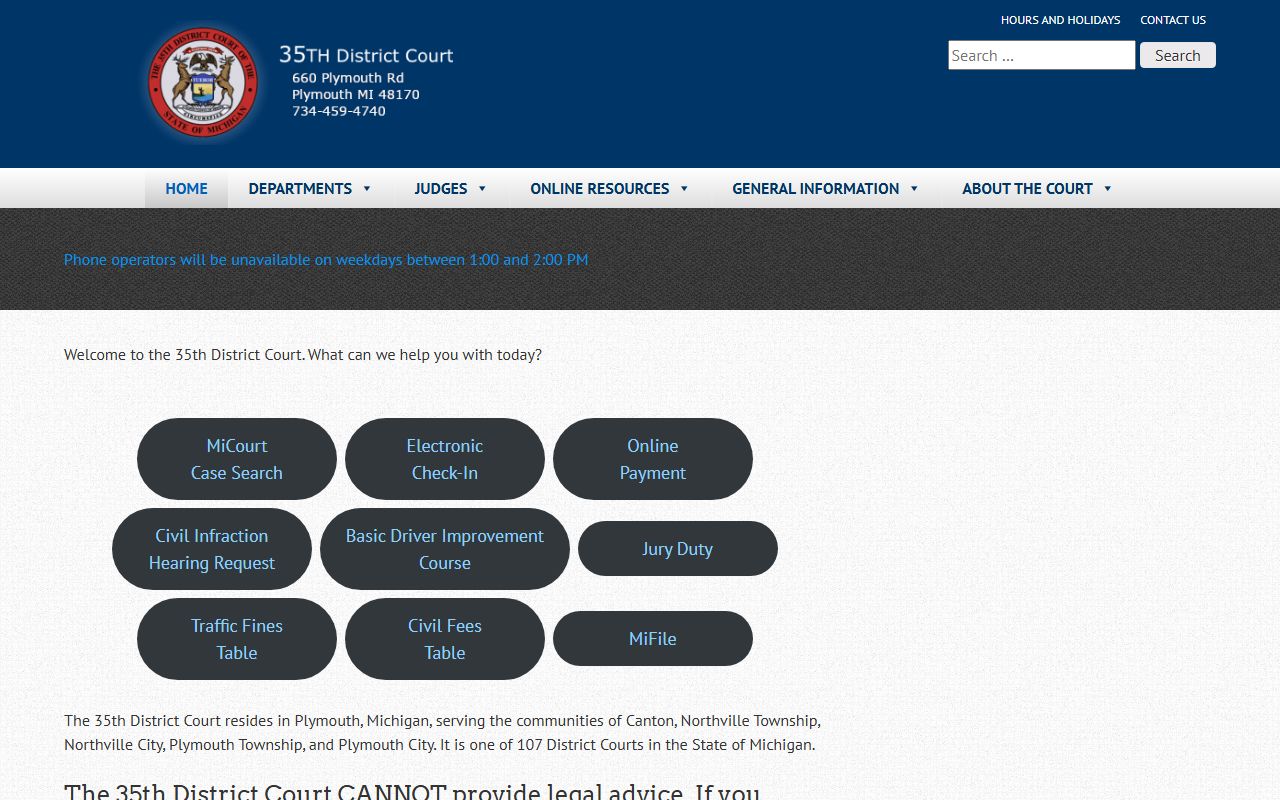This screenshot has height=800, width=1280.
Task: Open Civil Infraction Hearing Request
Action: click(x=212, y=549)
